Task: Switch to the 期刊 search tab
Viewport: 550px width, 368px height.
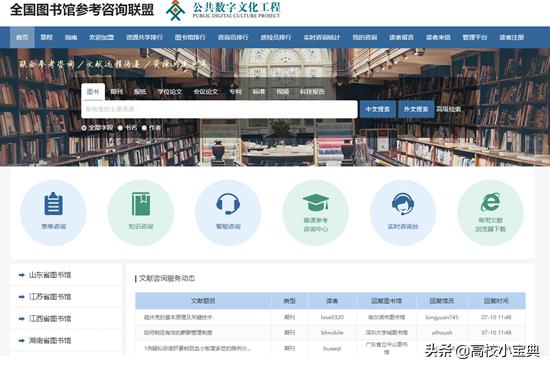Action: point(116,92)
